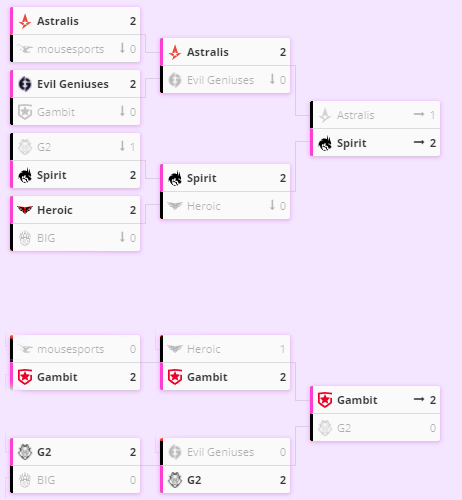Image resolution: width=462 pixels, height=500 pixels.
Task: Click the Astralis logo in the upper semifinal
Action: click(175, 52)
